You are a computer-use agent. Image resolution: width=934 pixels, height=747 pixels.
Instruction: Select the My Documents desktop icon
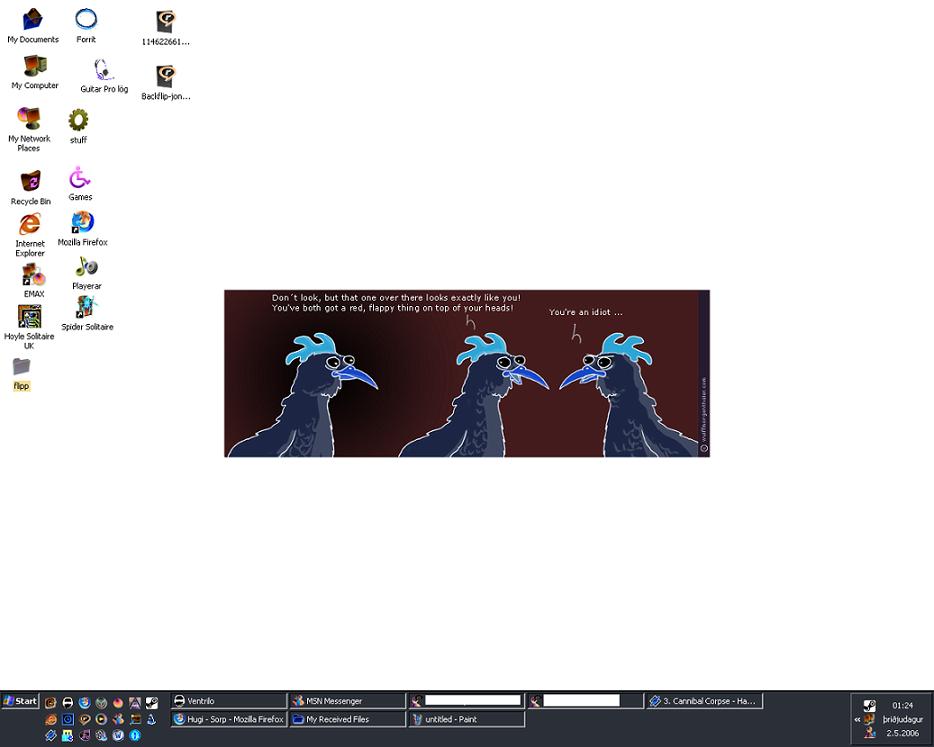pyautogui.click(x=33, y=26)
